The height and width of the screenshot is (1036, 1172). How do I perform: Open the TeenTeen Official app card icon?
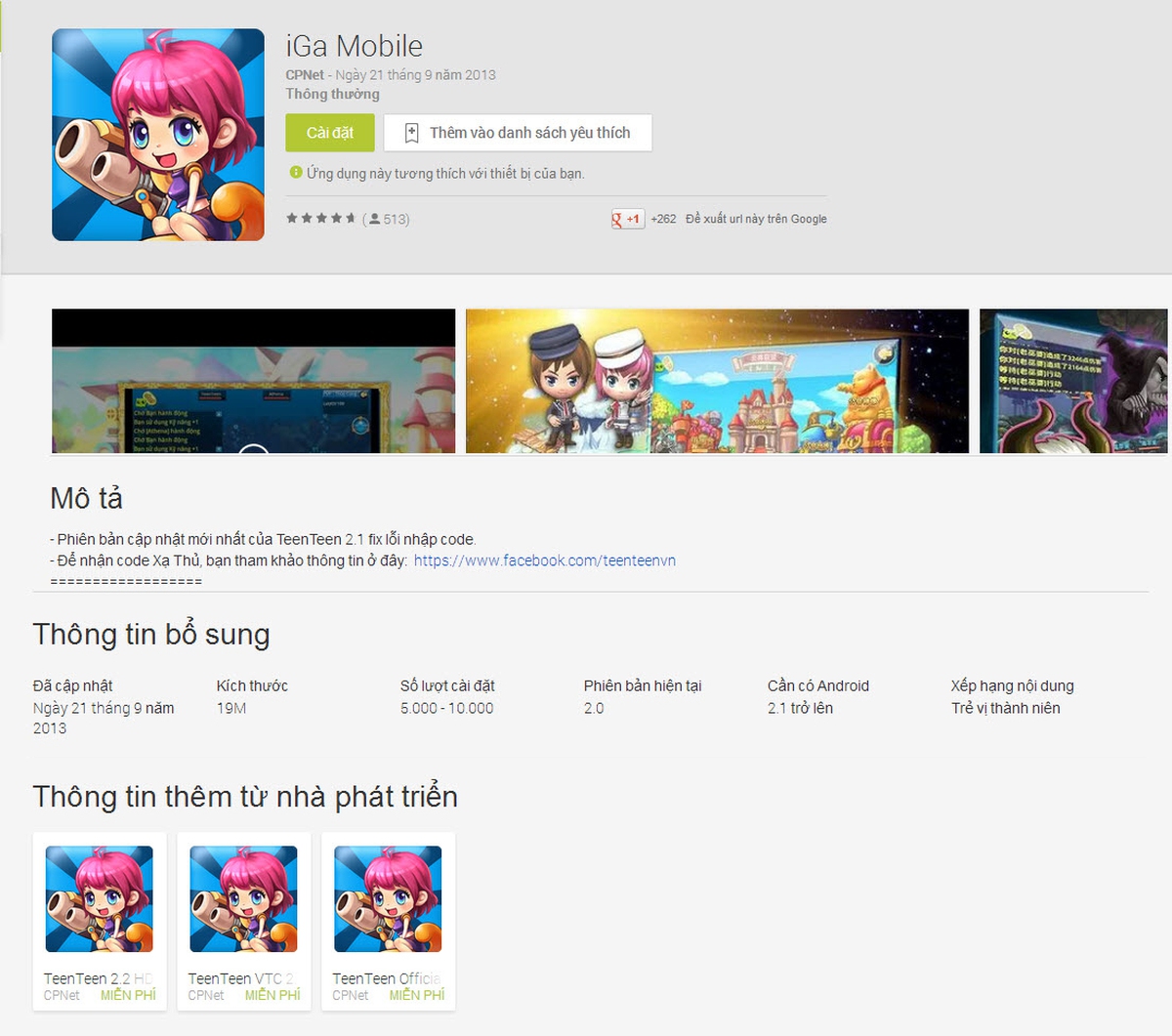click(x=388, y=899)
